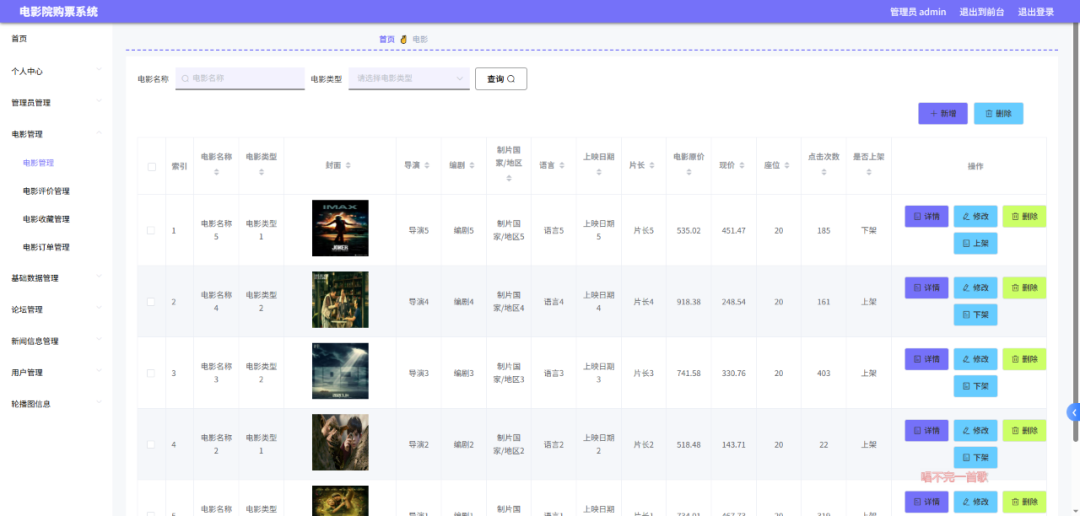This screenshot has height=516, width=1080.
Task: Click the click-count cell 403
Action: pos(824,373)
